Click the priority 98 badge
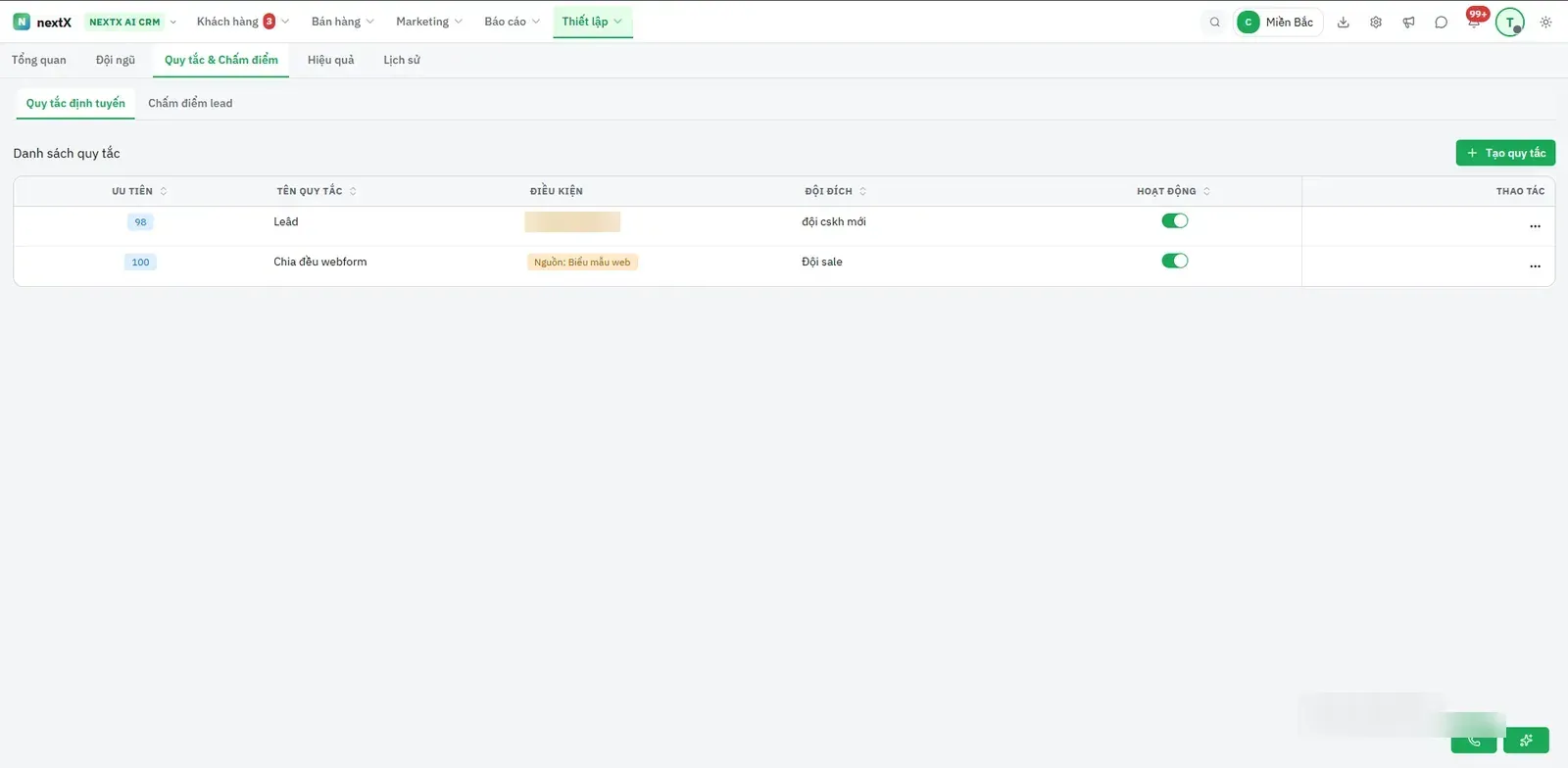 pyautogui.click(x=140, y=222)
